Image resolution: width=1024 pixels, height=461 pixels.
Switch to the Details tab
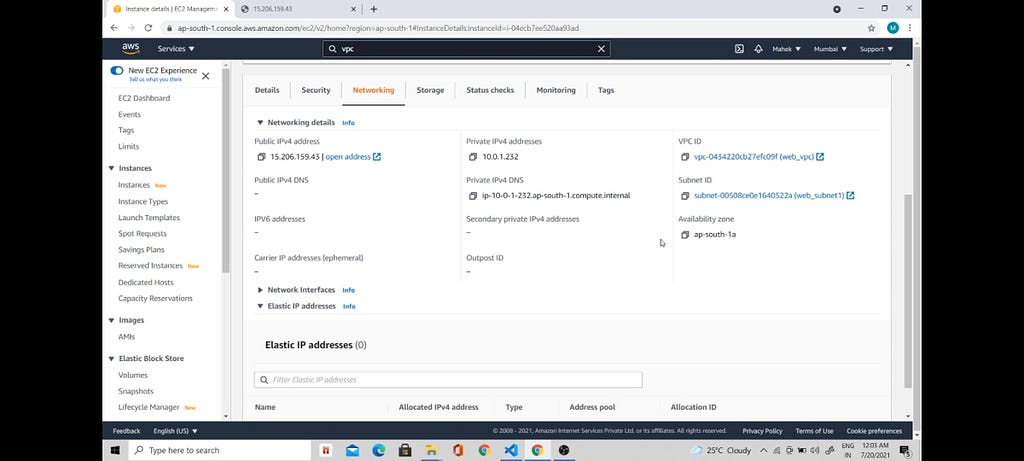(x=267, y=90)
